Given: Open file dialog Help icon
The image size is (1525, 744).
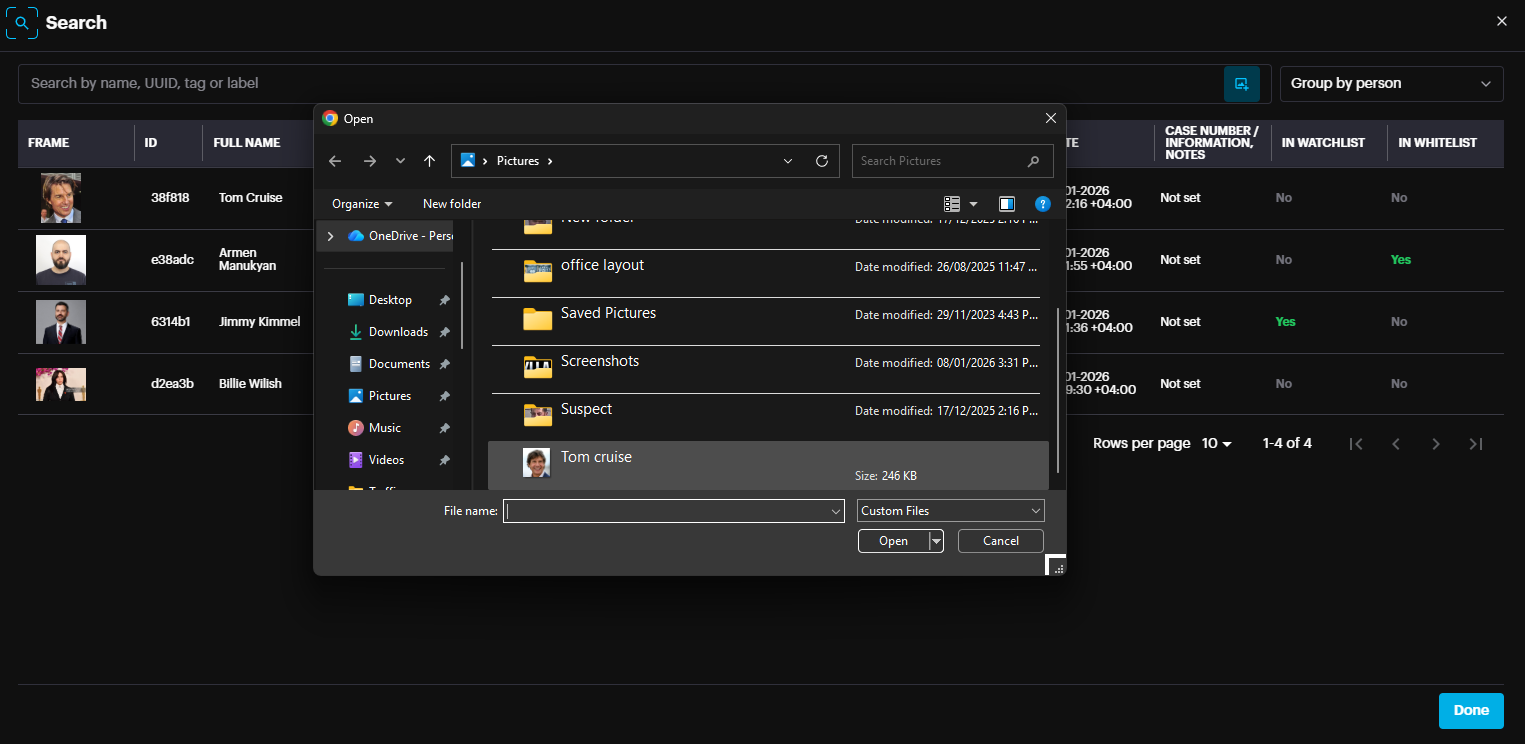Looking at the screenshot, I should [1043, 204].
